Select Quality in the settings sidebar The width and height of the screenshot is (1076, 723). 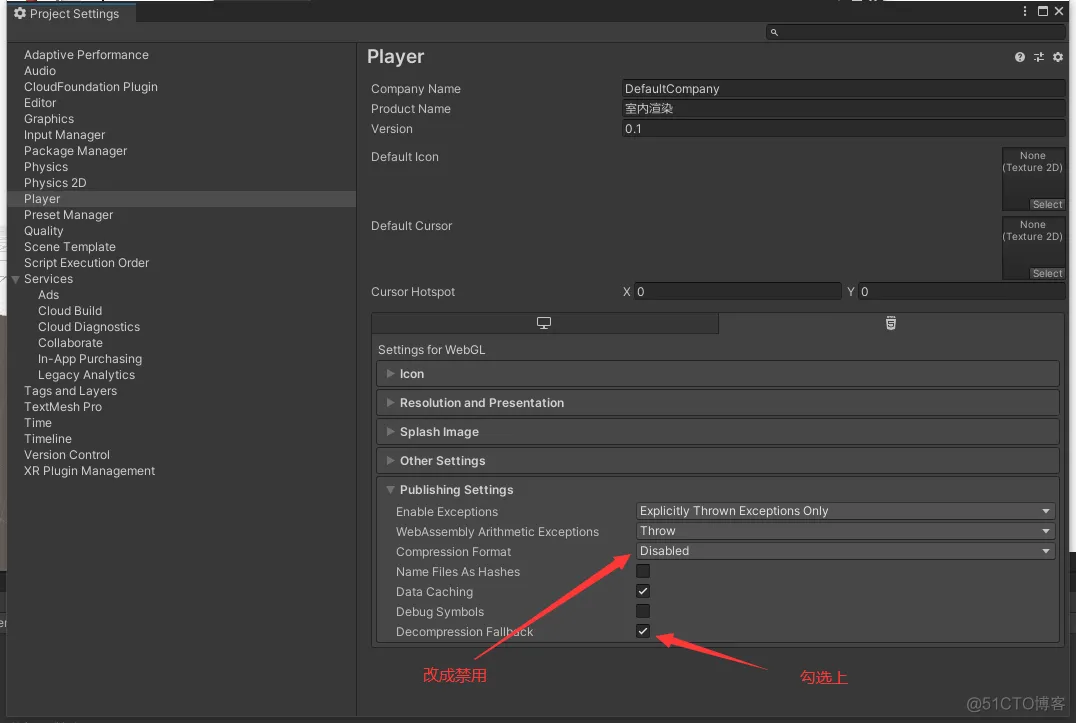(x=44, y=231)
